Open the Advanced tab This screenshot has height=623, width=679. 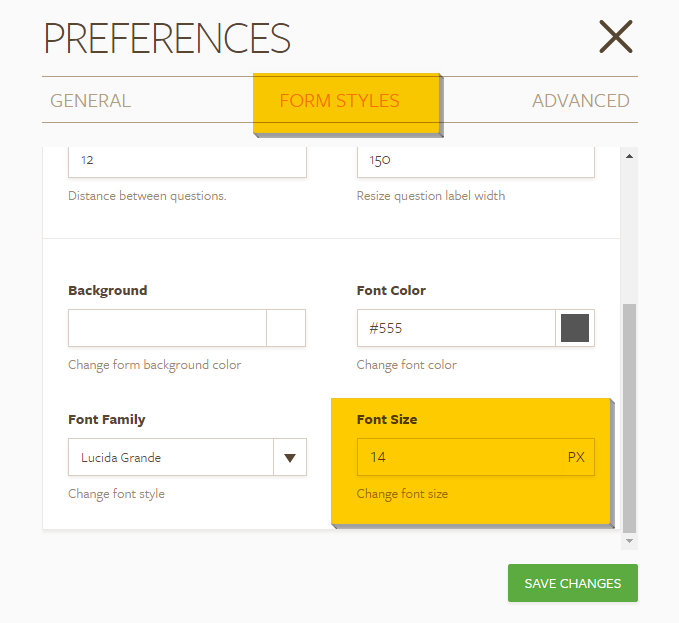pyautogui.click(x=580, y=101)
